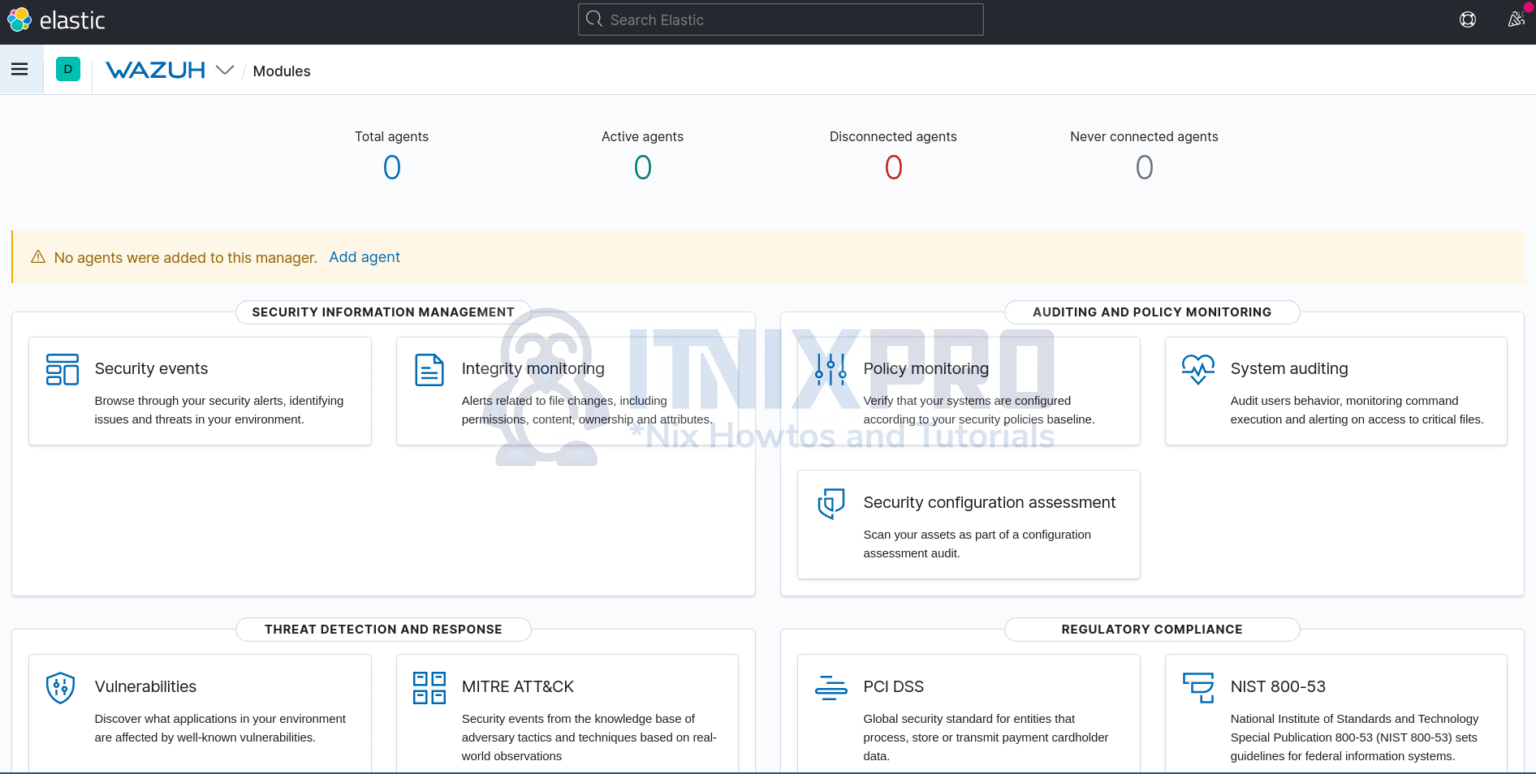Click the Auditing and Policy Monitoring heading
Viewport: 1536px width, 774px height.
pos(1152,312)
